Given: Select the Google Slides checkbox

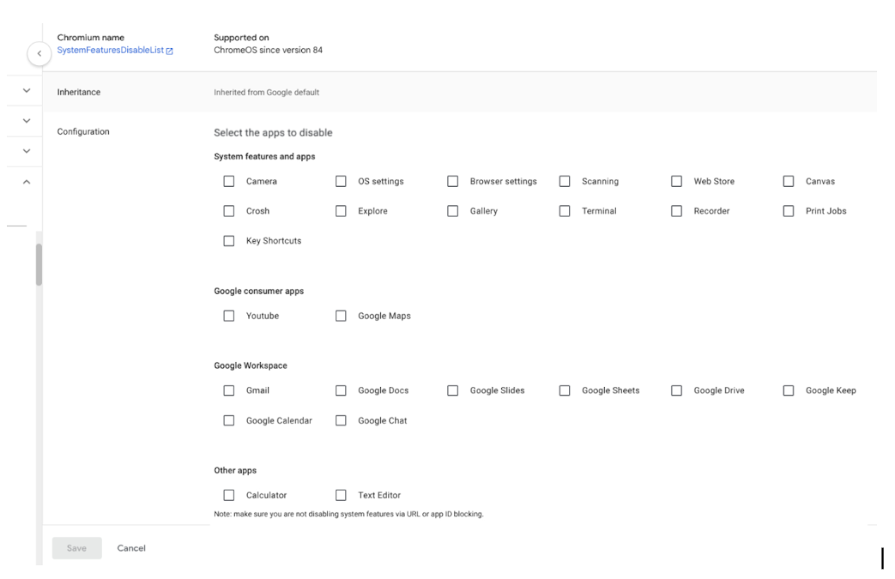Looking at the screenshot, I should (453, 391).
